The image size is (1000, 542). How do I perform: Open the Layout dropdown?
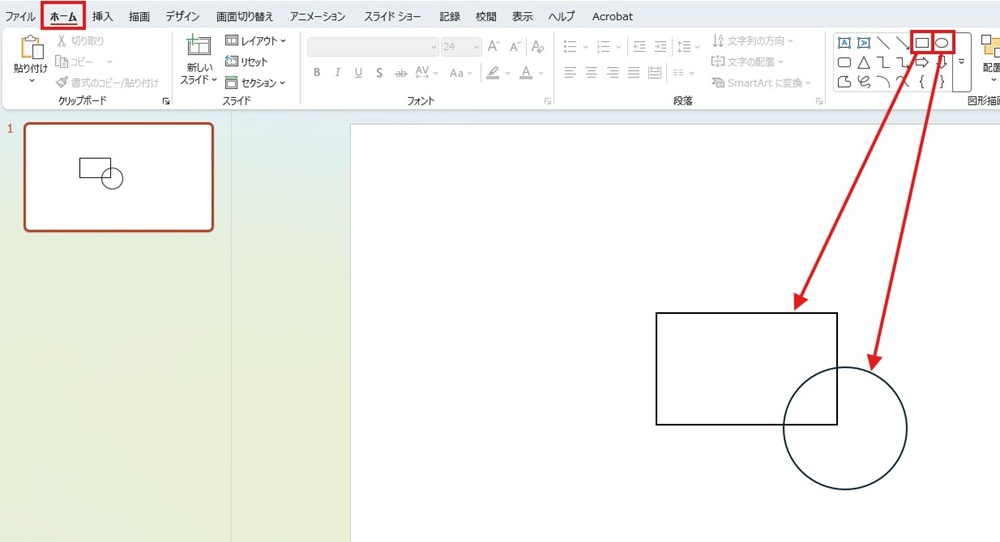pos(255,41)
